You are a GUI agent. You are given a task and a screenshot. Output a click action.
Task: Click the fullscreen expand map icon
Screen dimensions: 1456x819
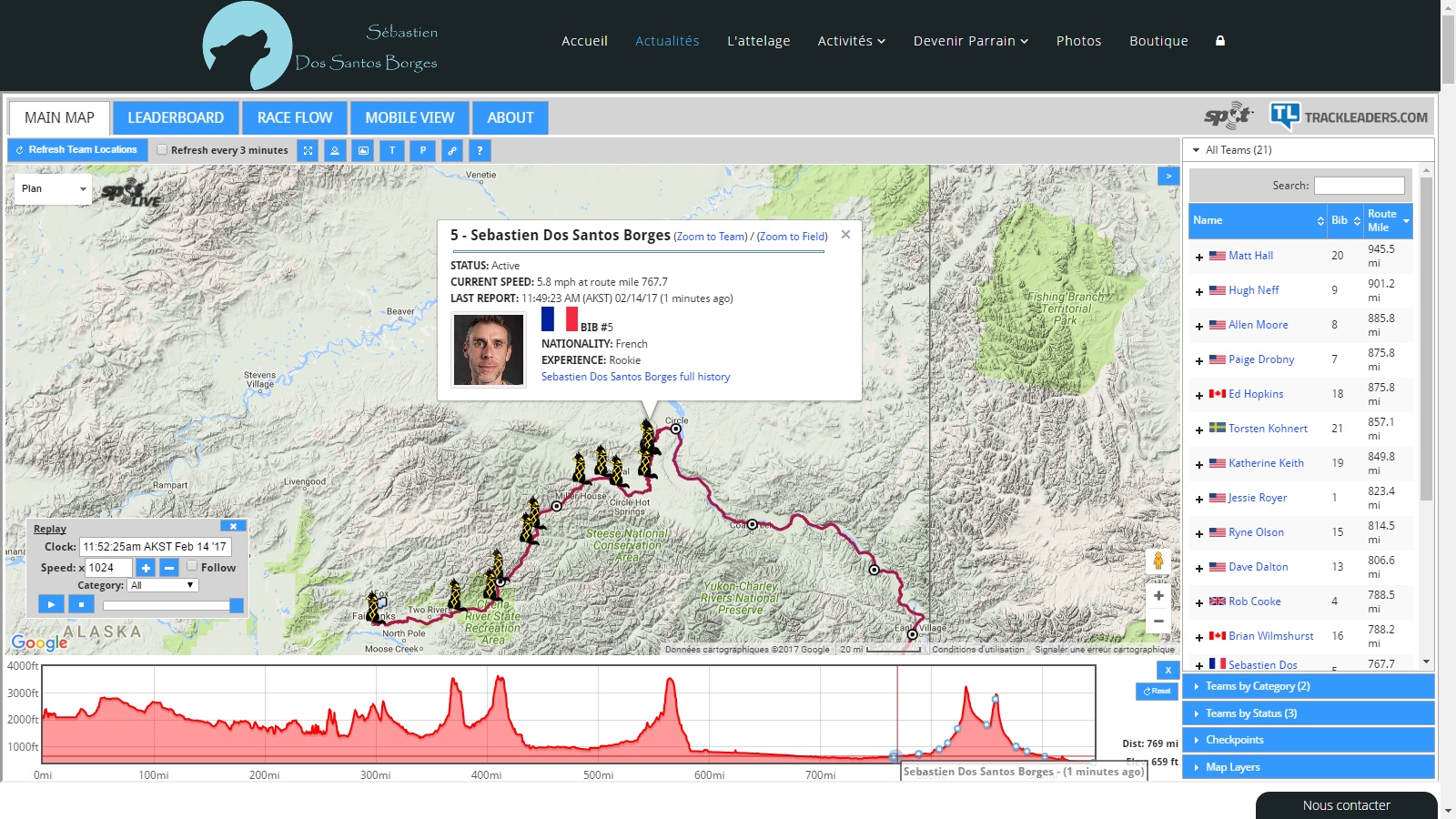click(x=308, y=150)
